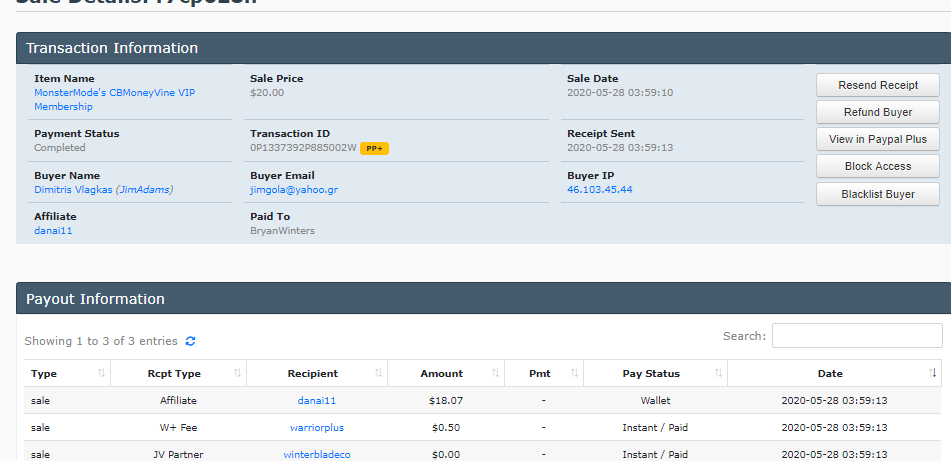Sort by Recipient column arrows
951x461 pixels.
378,373
